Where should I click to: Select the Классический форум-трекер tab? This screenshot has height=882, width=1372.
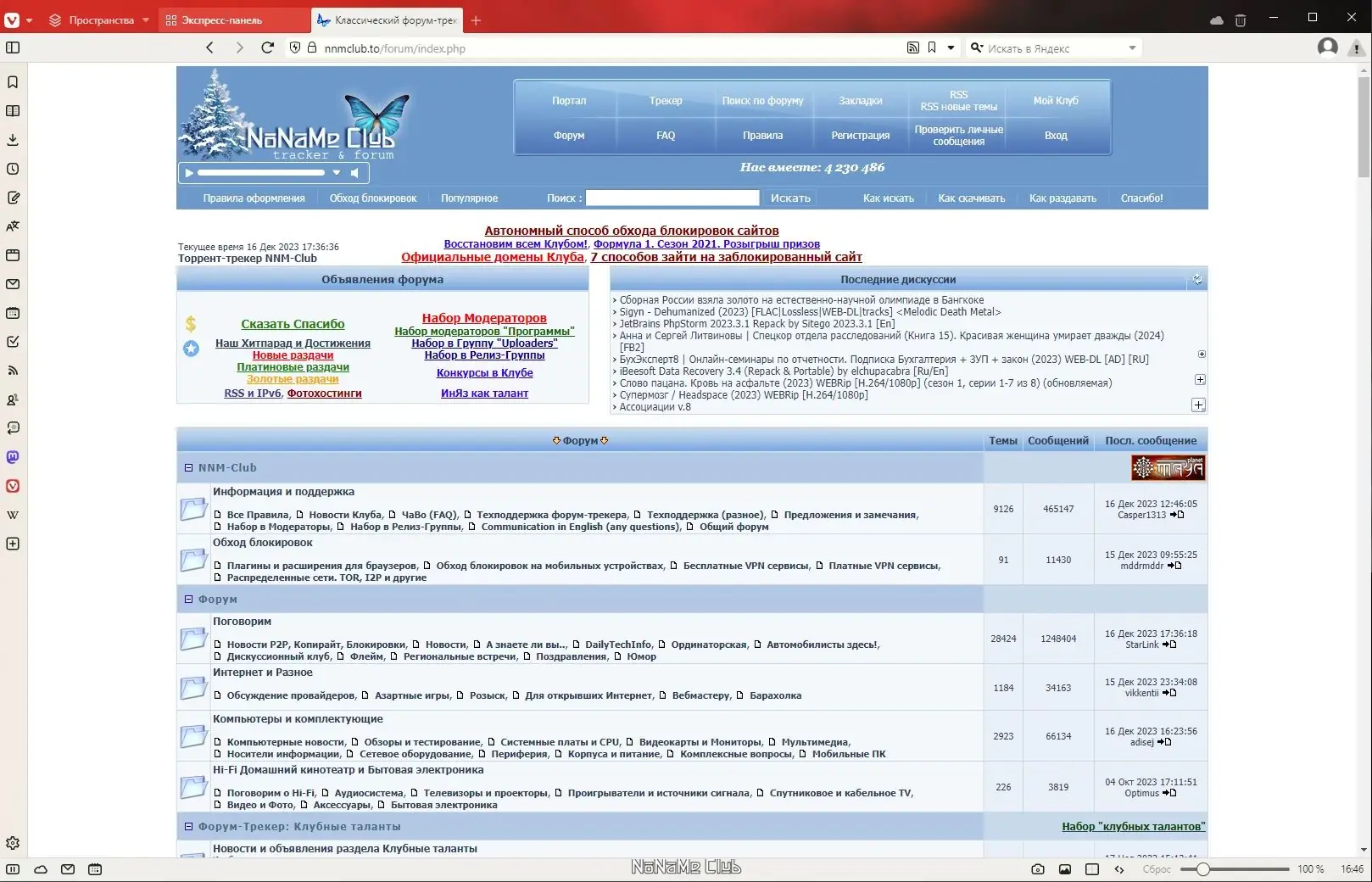[388, 20]
